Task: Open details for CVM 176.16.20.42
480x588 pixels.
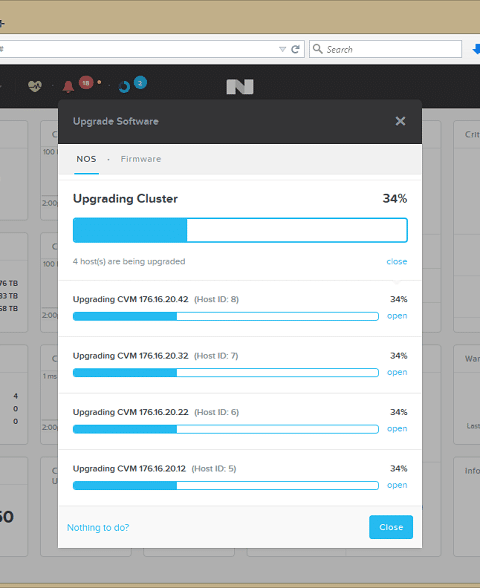Action: coord(397,316)
